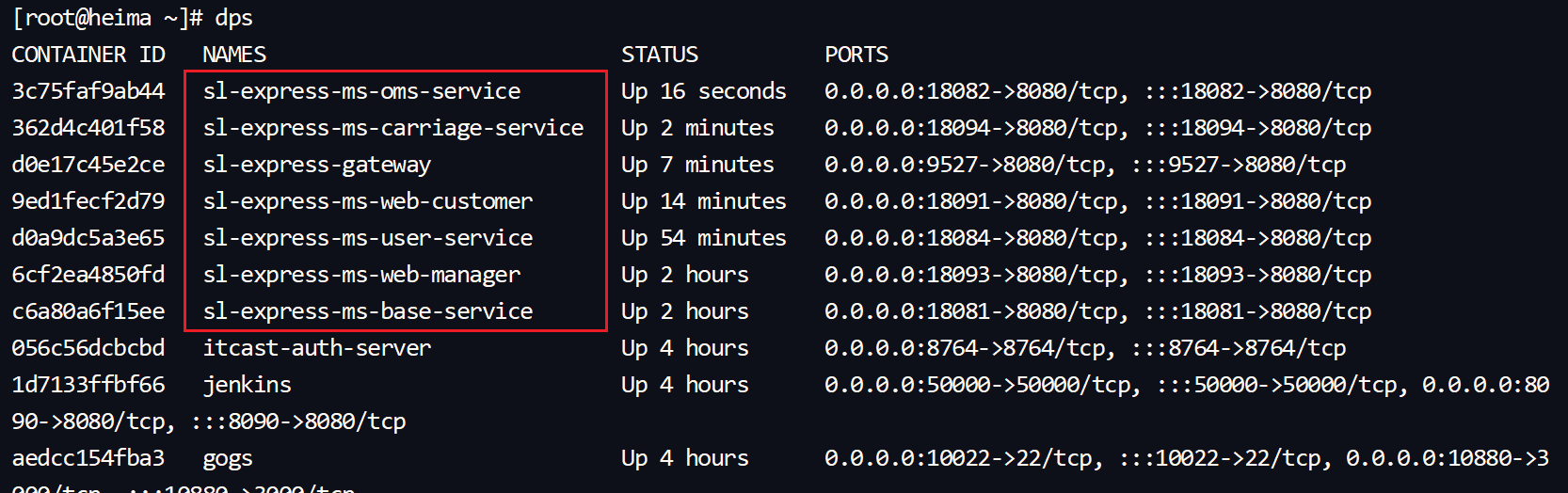Click the sl-express-ms-oms-service container name
Viewport: 1568px width, 493px height.
click(x=361, y=91)
